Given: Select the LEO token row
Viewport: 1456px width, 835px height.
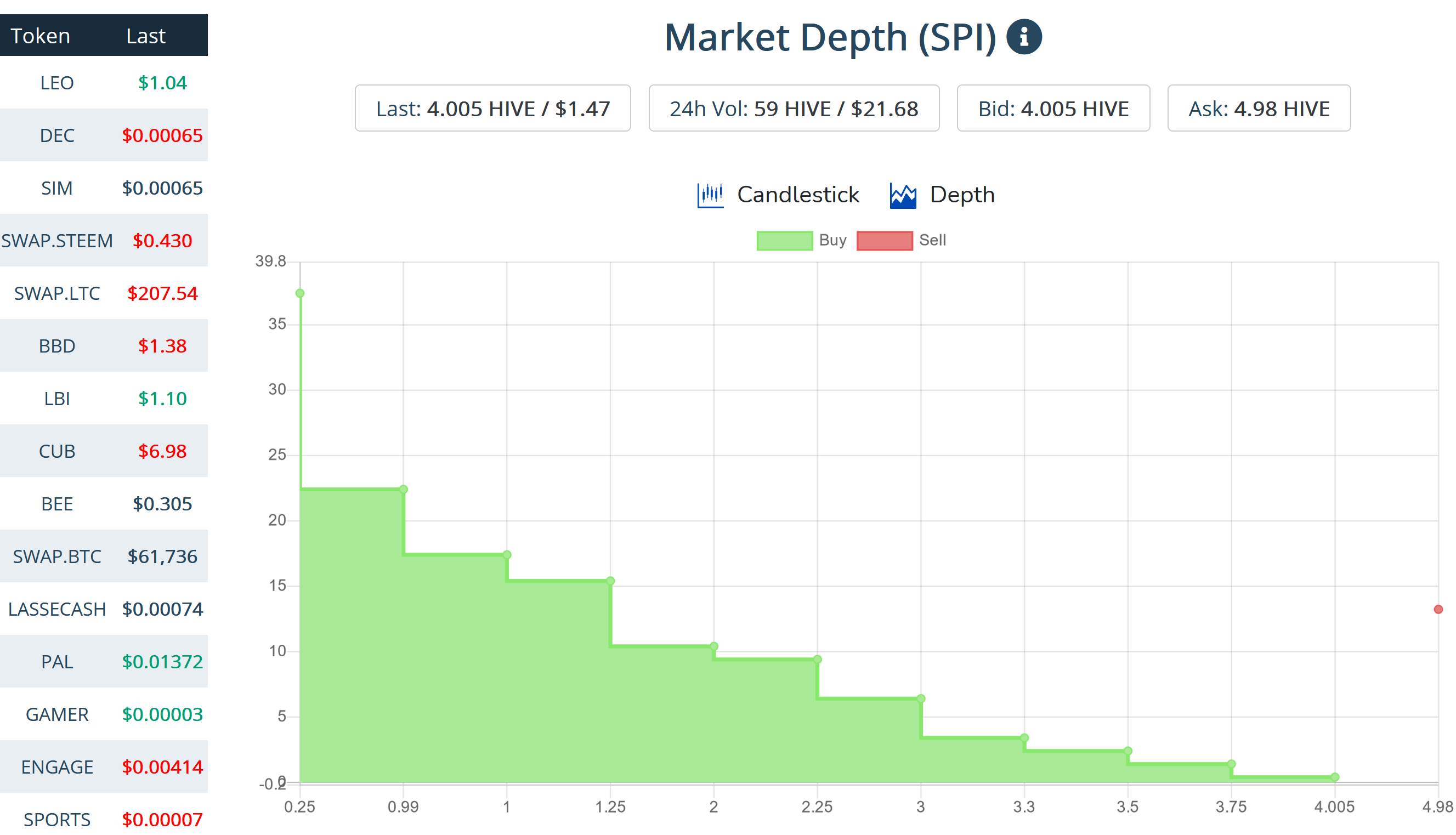Looking at the screenshot, I should tap(104, 83).
